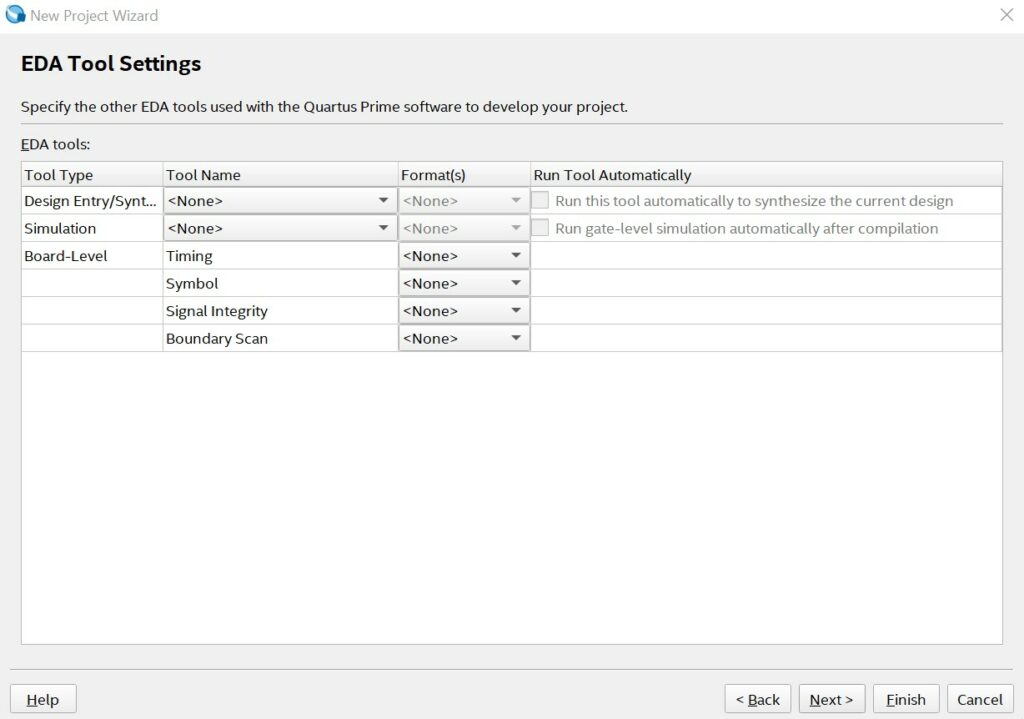Close the New Project Wizard window
This screenshot has width=1024, height=719.
click(1006, 15)
